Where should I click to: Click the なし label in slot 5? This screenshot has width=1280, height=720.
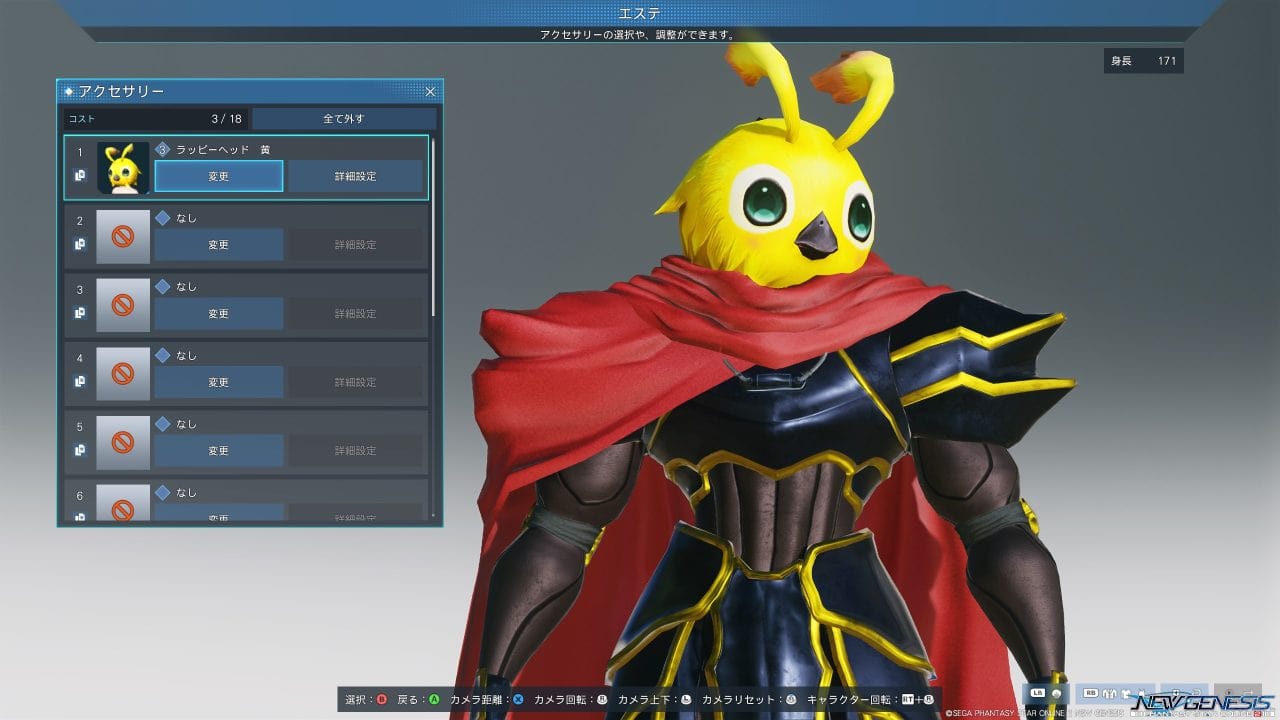(187, 424)
